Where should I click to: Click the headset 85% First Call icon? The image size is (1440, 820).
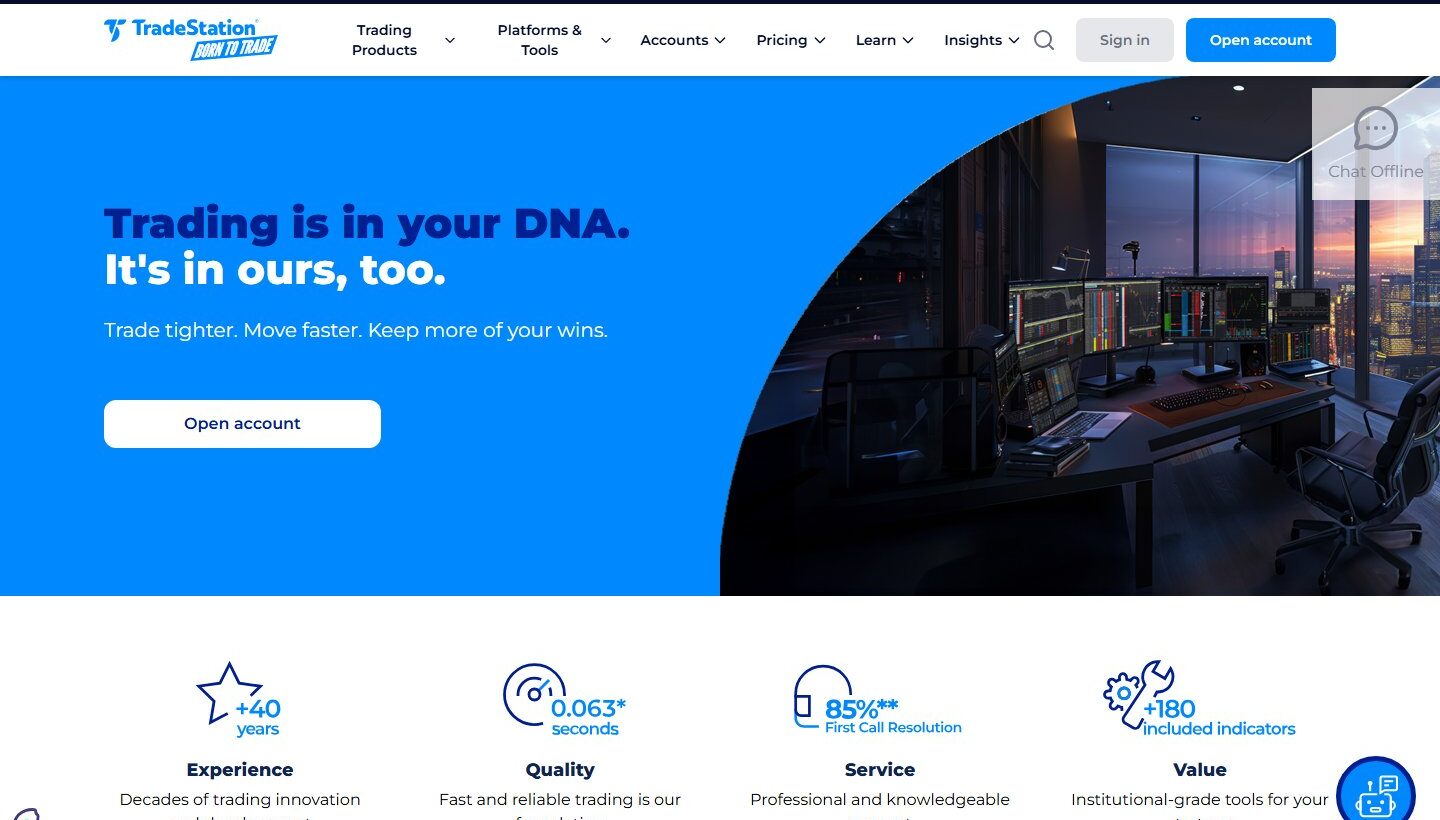click(x=877, y=699)
